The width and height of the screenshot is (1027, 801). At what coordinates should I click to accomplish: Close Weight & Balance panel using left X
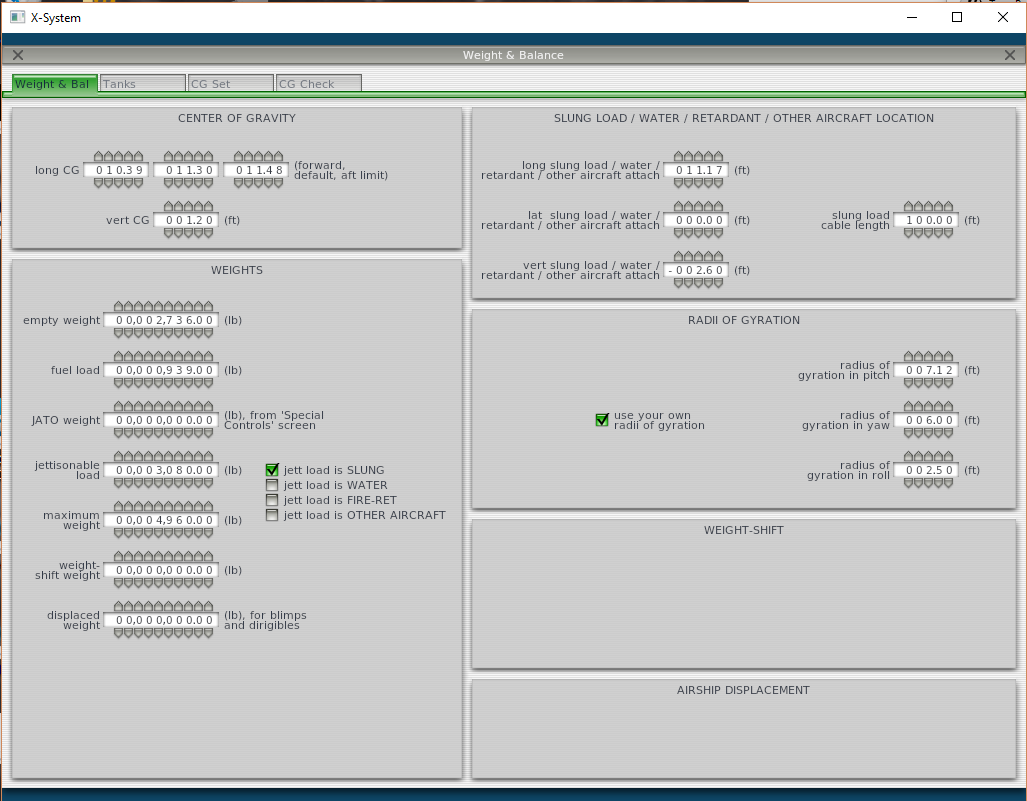18,55
